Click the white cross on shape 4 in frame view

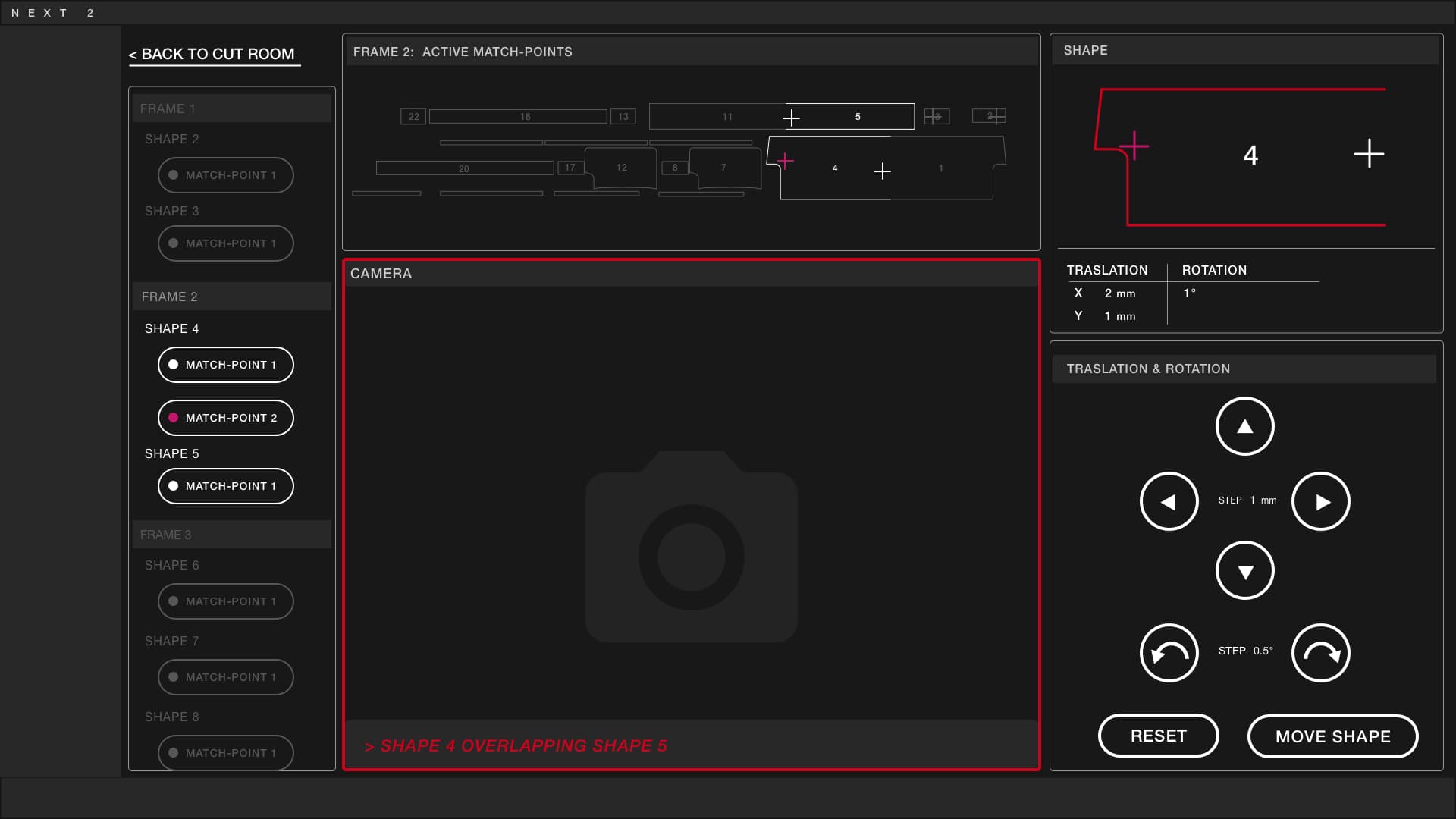pyautogui.click(x=882, y=171)
